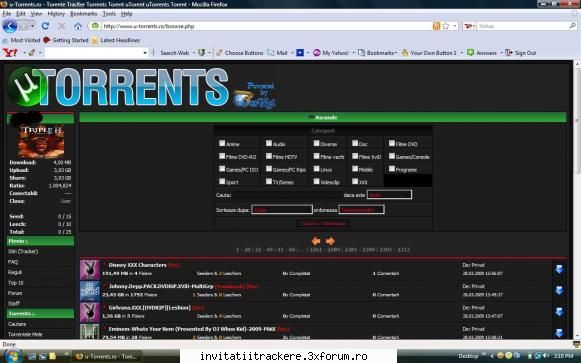Click the Stop loading X icon
This screenshot has width=581, height=363.
tap(62, 26)
